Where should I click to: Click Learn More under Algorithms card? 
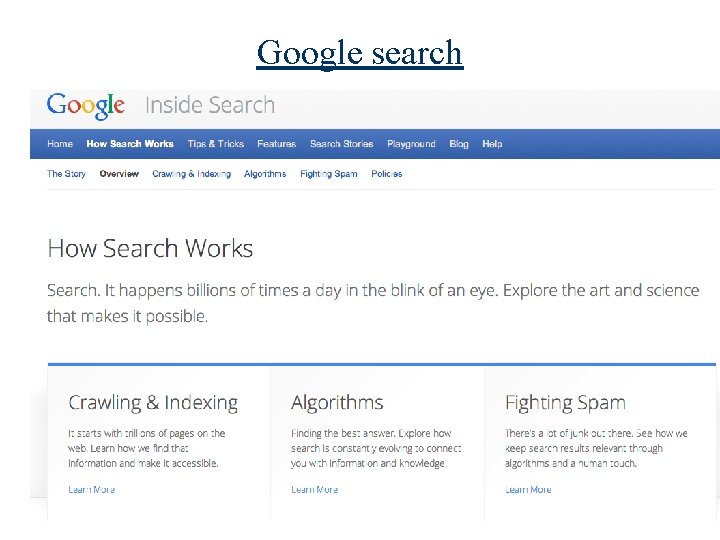tap(314, 490)
